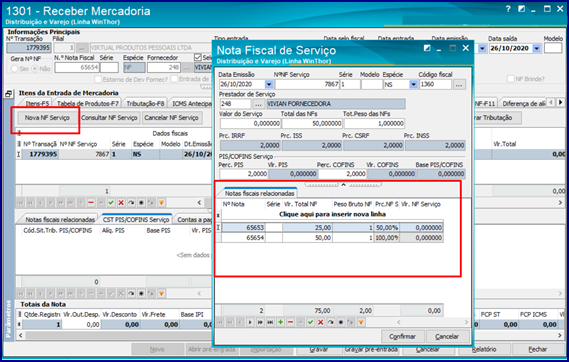Toggle Estorno de Dev Fornec checkbox
Viewport: 569px width, 362px height.
[x=98, y=79]
